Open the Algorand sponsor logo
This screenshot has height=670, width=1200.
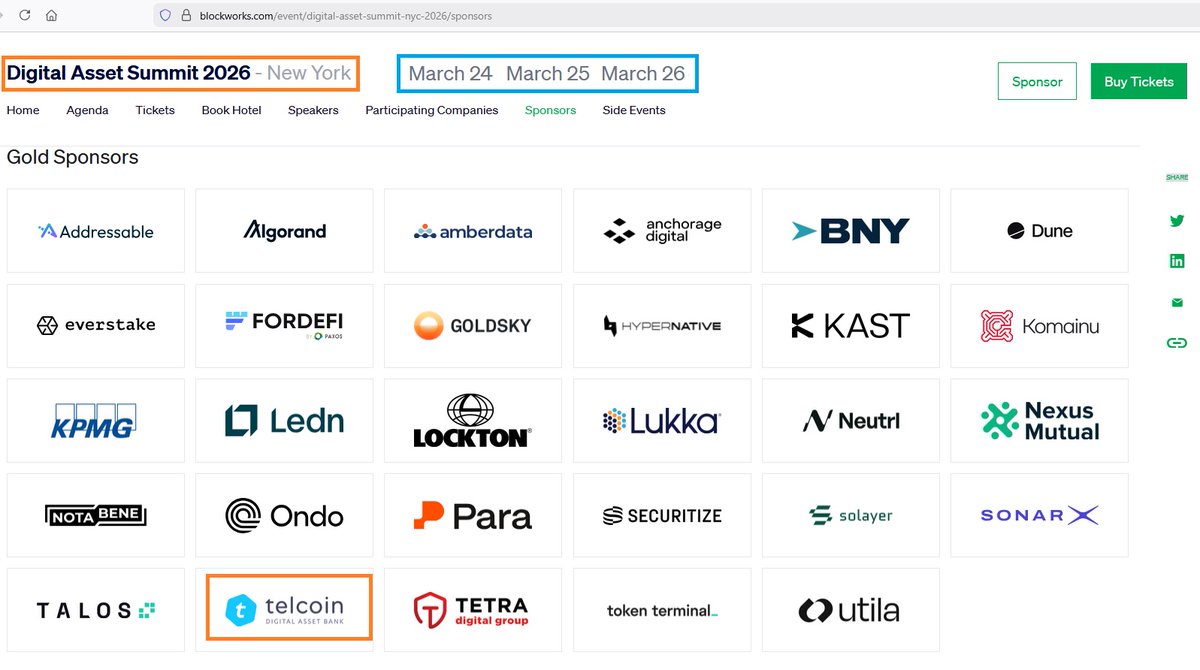(x=284, y=231)
